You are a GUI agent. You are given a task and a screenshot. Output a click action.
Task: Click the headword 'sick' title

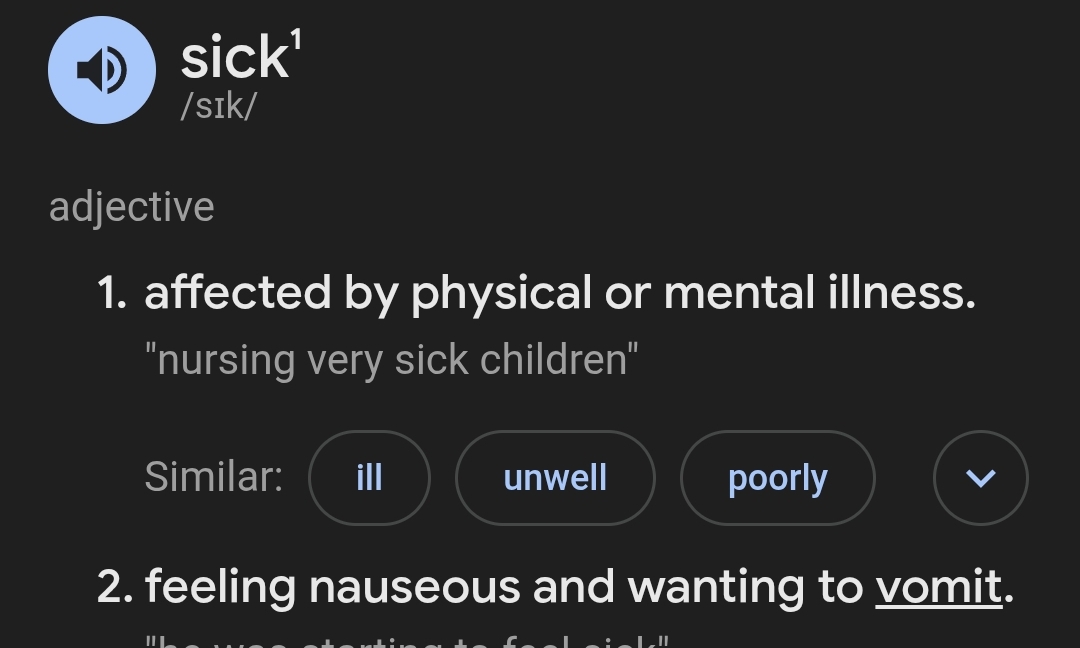click(x=234, y=58)
